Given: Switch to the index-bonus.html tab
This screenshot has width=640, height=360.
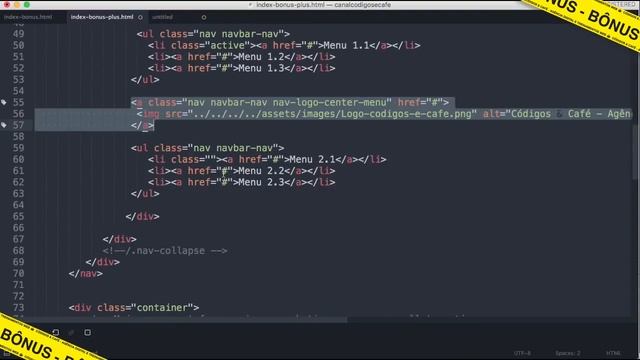Looking at the screenshot, I should (x=28, y=17).
